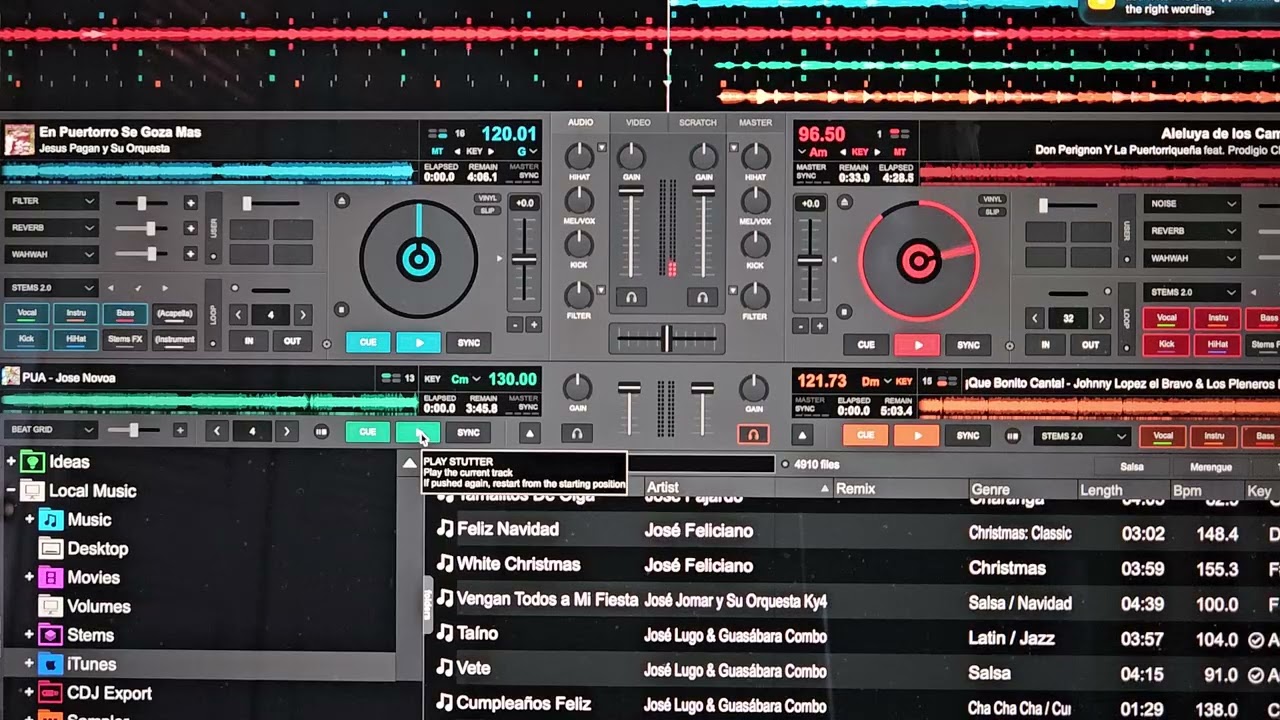Click the plus button beside FILTER effect slider
The image size is (1280, 720).
point(190,203)
